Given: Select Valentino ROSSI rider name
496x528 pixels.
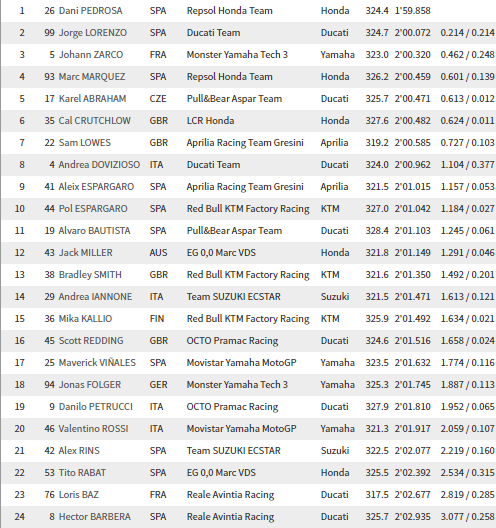Looking at the screenshot, I should click(93, 429).
